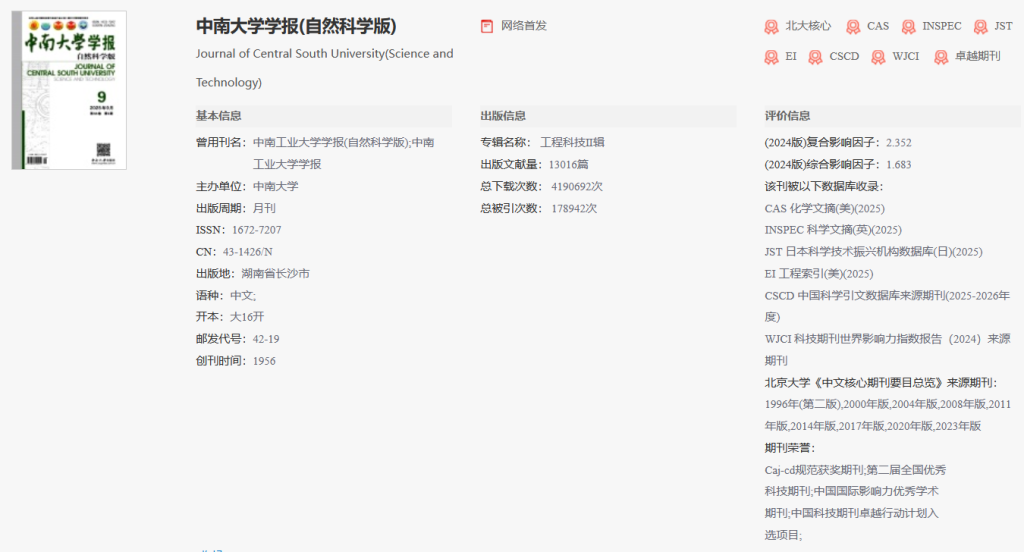Open the journal cover thumbnail
Viewport: 1024px width, 552px height.
click(69, 90)
